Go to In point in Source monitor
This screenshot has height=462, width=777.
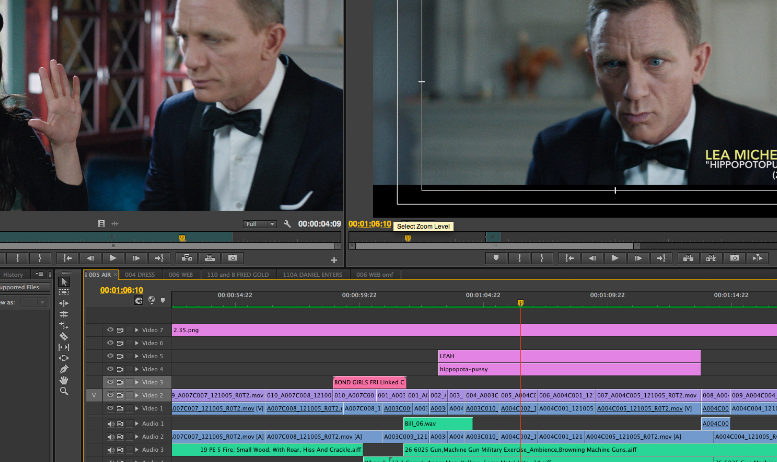coord(68,258)
